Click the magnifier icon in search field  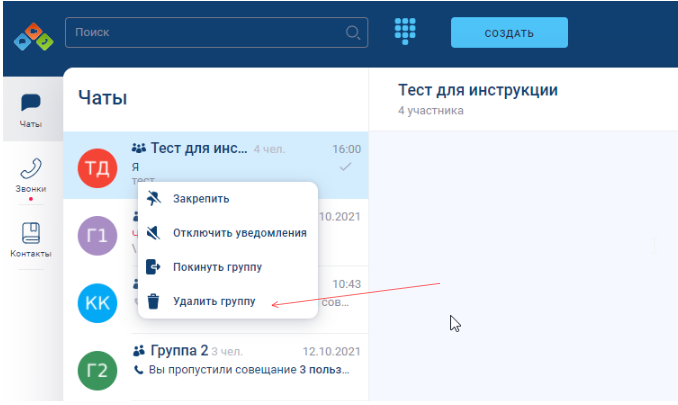353,33
